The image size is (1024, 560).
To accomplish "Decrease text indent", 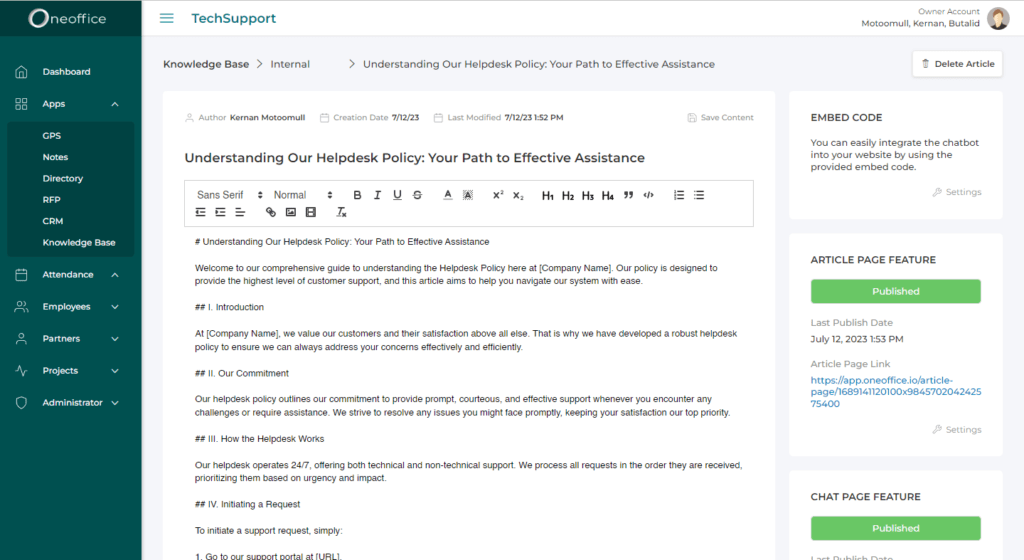I will tap(200, 212).
